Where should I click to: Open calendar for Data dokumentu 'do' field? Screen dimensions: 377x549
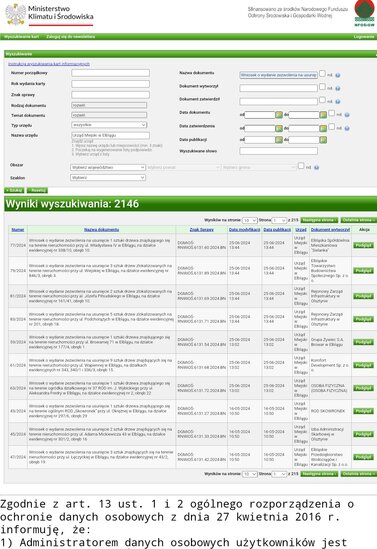(323, 115)
